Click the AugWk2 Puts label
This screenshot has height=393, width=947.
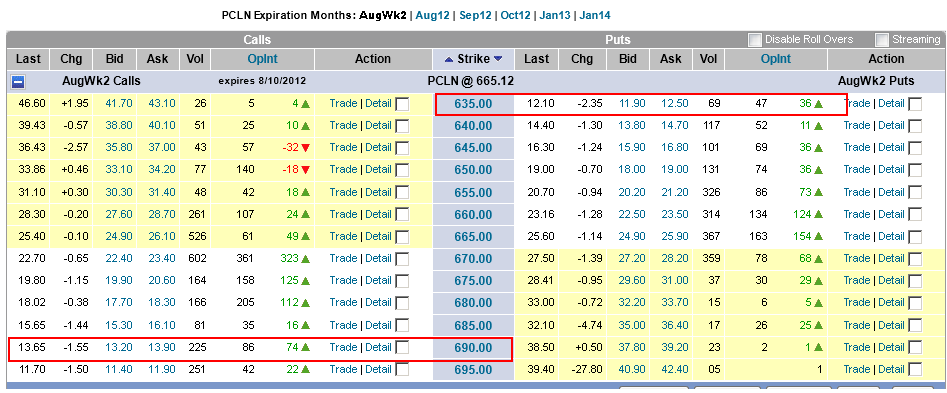876,81
